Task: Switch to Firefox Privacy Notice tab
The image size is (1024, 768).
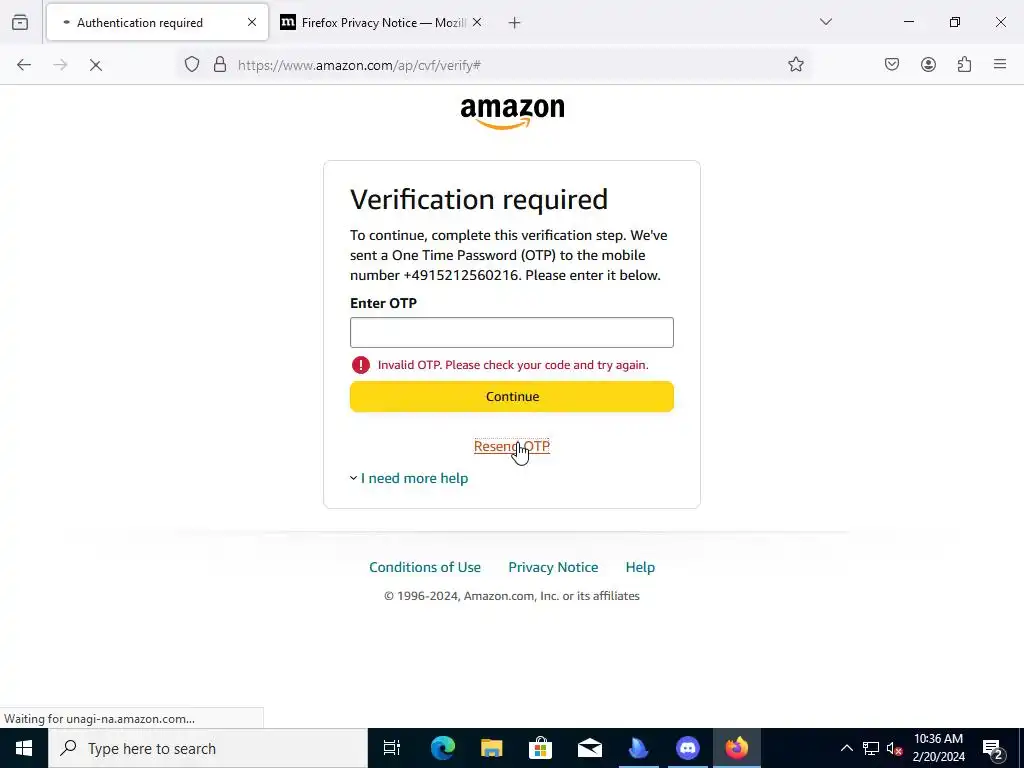Action: [381, 23]
